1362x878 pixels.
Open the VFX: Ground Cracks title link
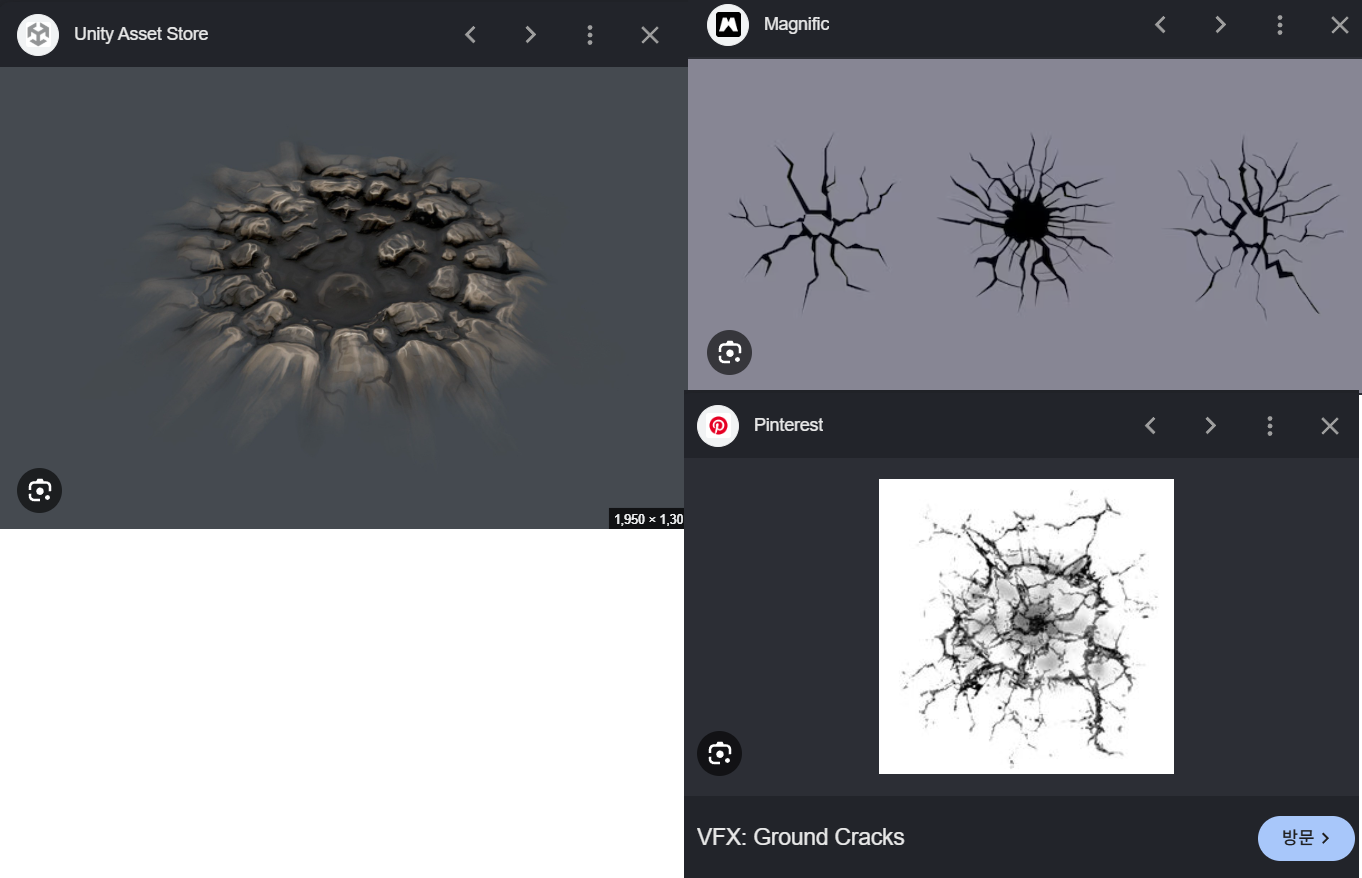coord(801,837)
